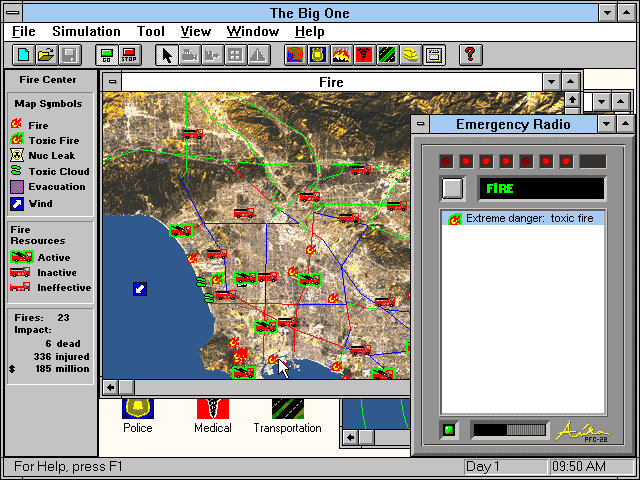Halt simulation with STOP button
The height and width of the screenshot is (480, 640).
click(129, 55)
